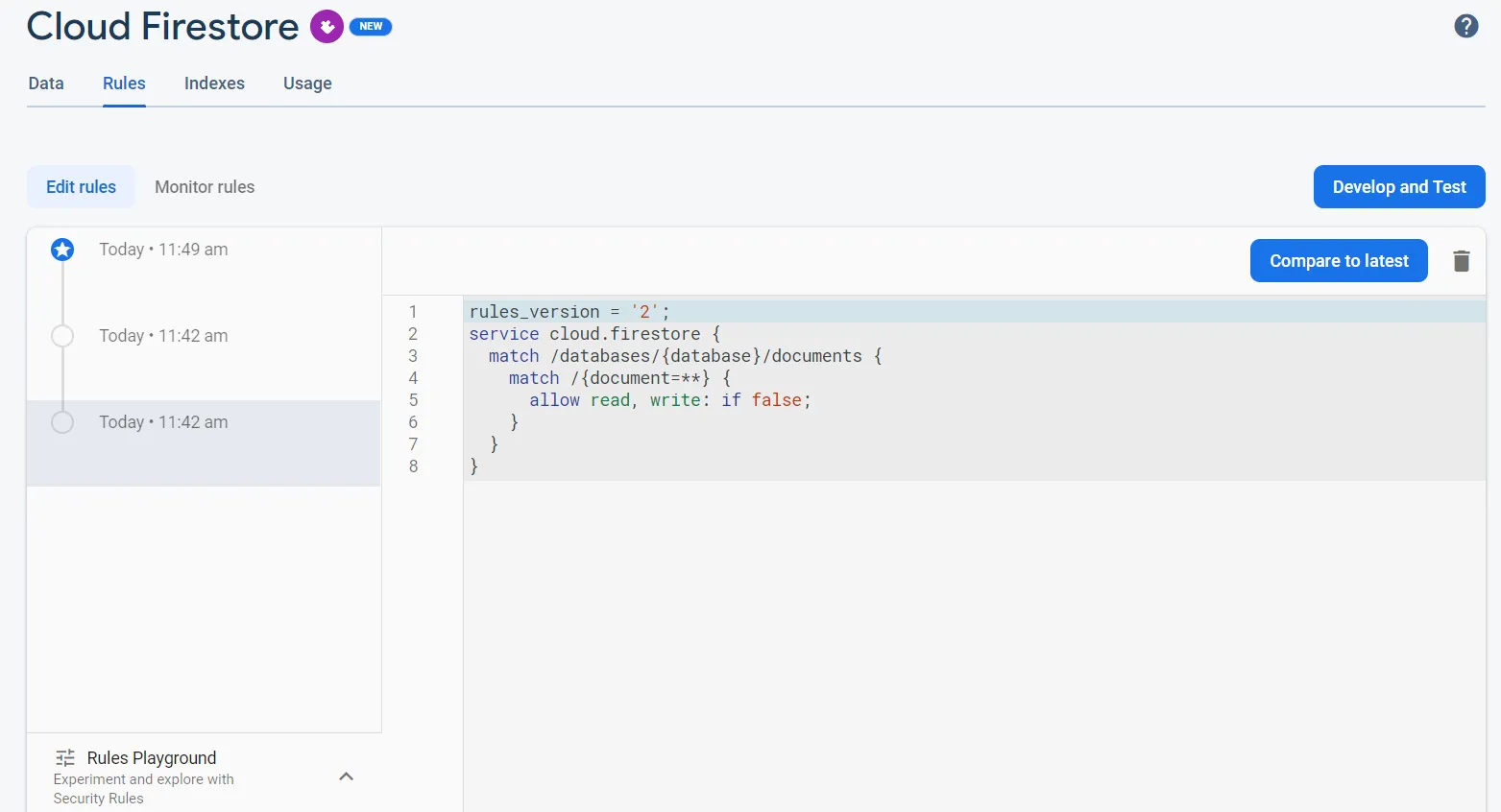Select the Rules tab
1501x812 pixels.
coord(124,84)
